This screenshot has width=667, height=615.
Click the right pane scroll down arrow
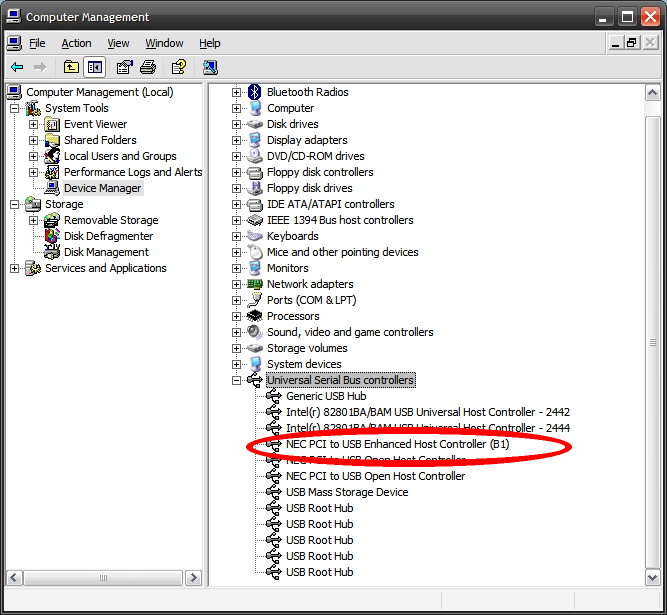tap(652, 577)
